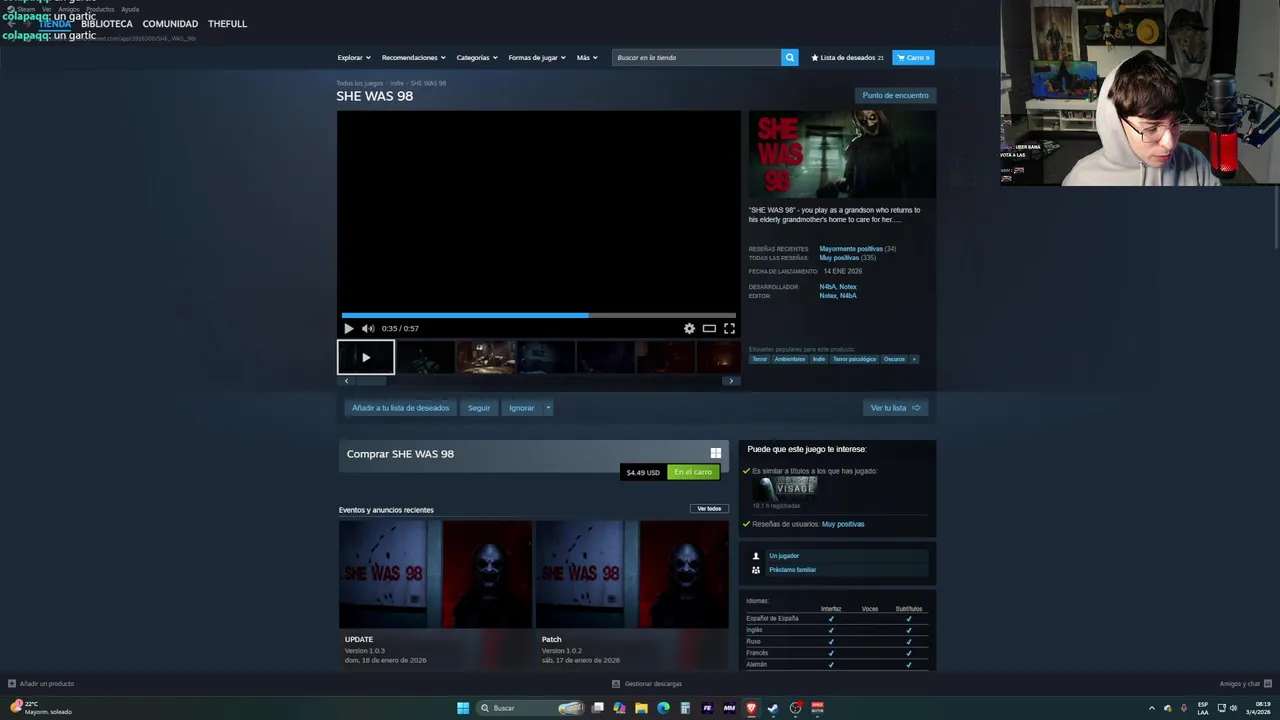Viewport: 1280px width, 720px height.
Task: Focus the Buscar en la tienda field
Action: tap(696, 57)
